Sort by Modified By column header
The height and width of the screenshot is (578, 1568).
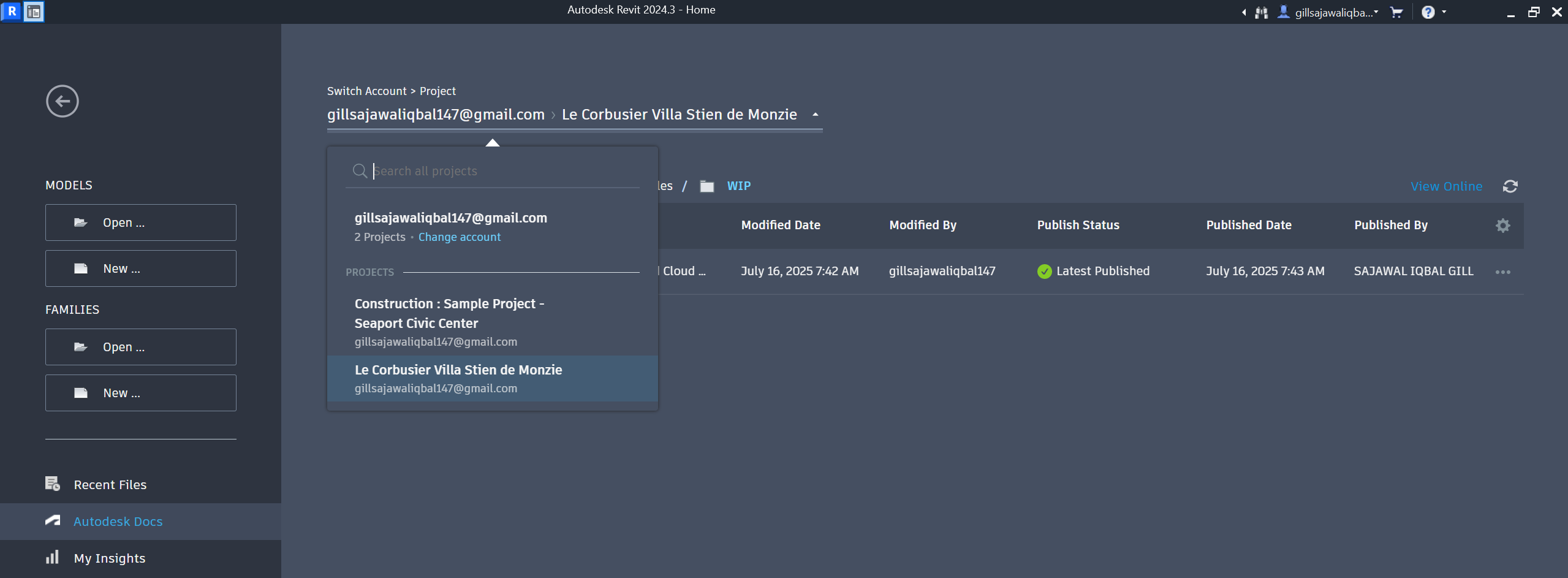(x=923, y=225)
